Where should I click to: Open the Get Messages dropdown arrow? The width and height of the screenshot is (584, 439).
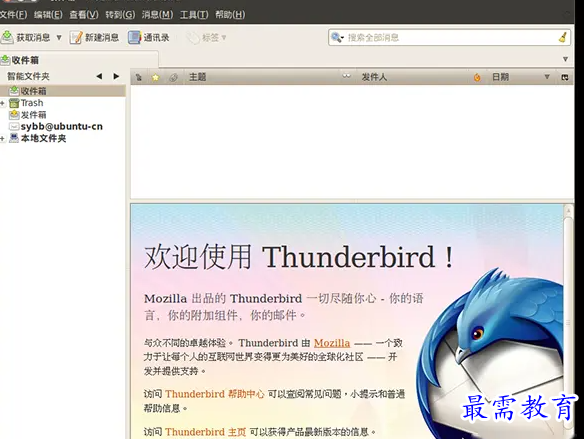click(x=59, y=38)
